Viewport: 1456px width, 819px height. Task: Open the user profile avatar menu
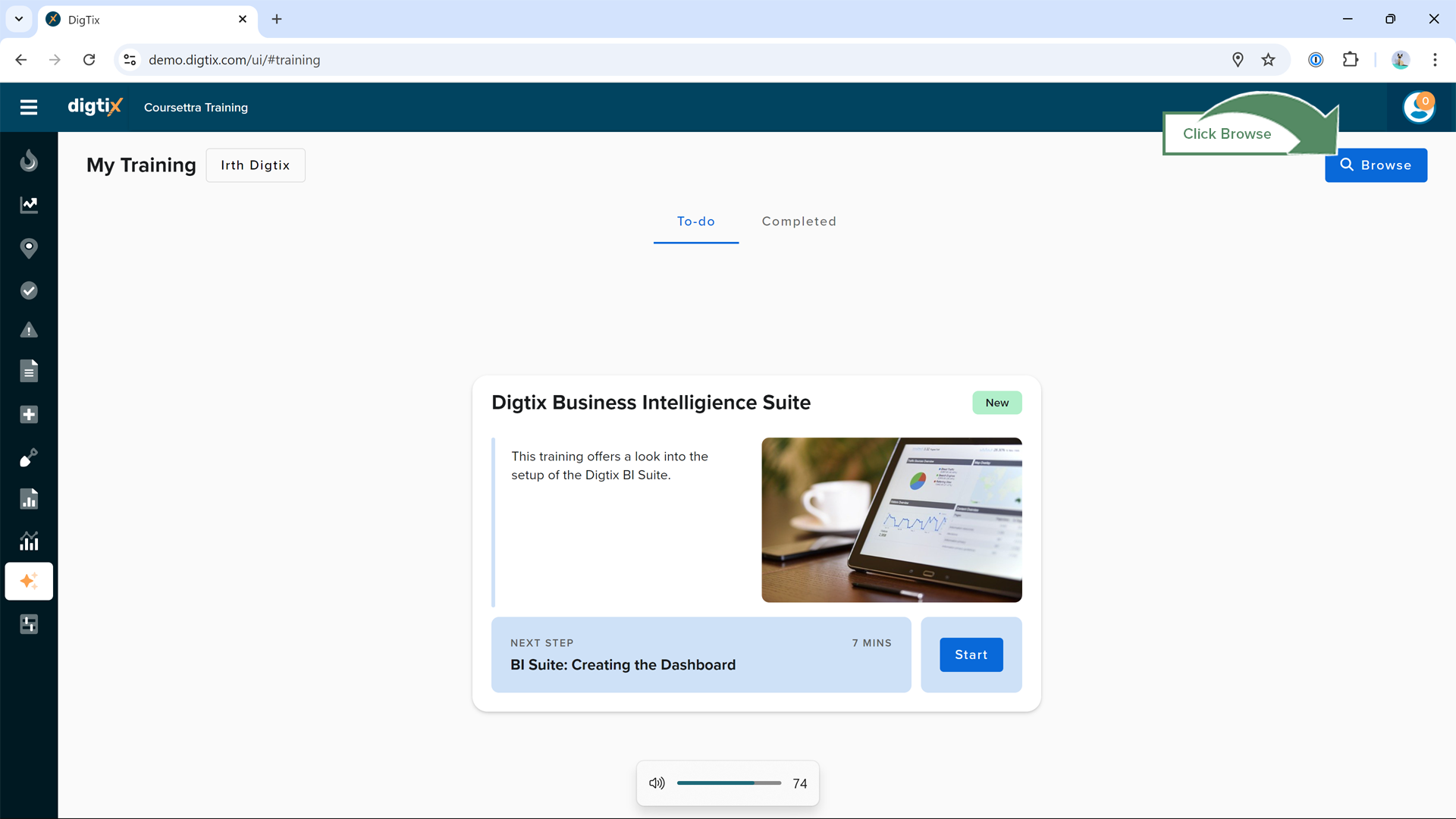click(1418, 107)
